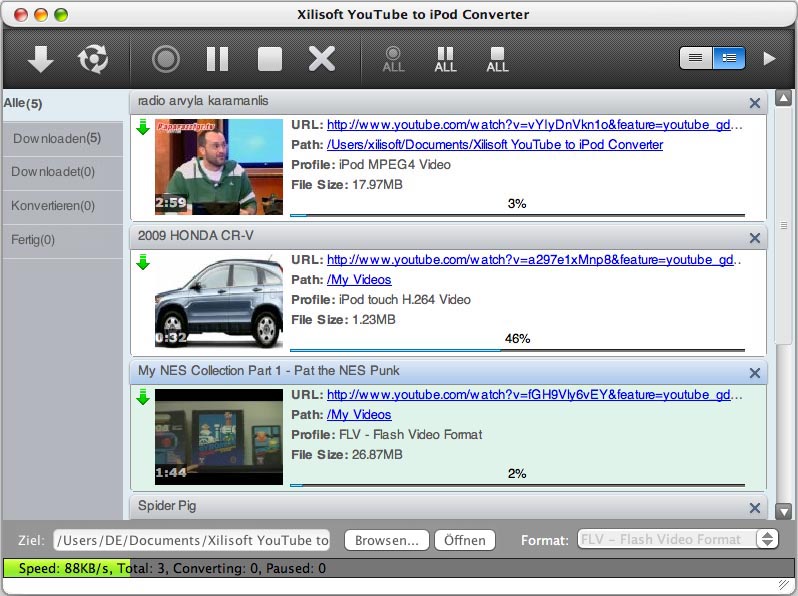
Task: Click the Download and Convert toolbar icon
Action: pos(93,59)
